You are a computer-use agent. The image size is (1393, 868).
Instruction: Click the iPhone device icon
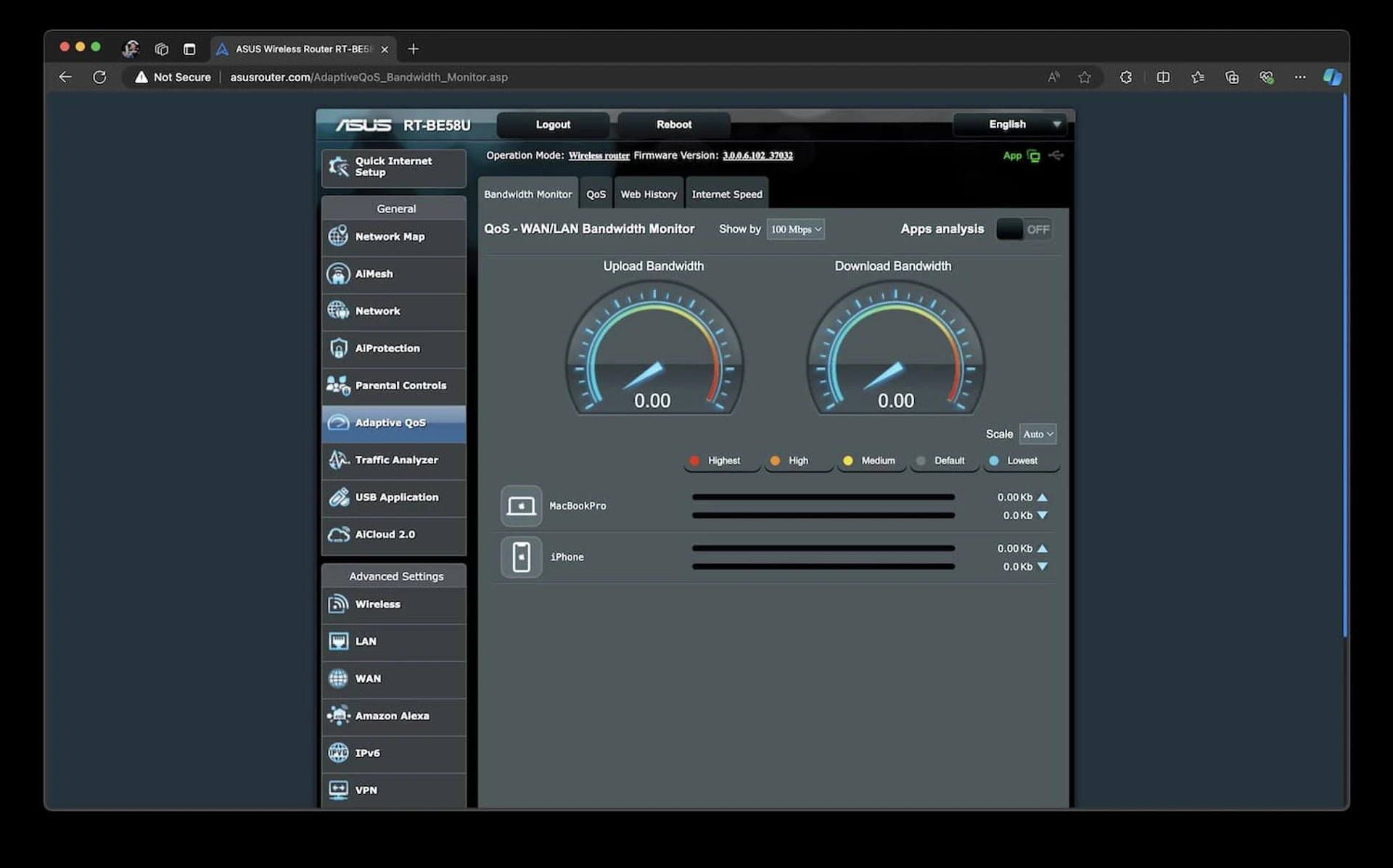point(521,557)
